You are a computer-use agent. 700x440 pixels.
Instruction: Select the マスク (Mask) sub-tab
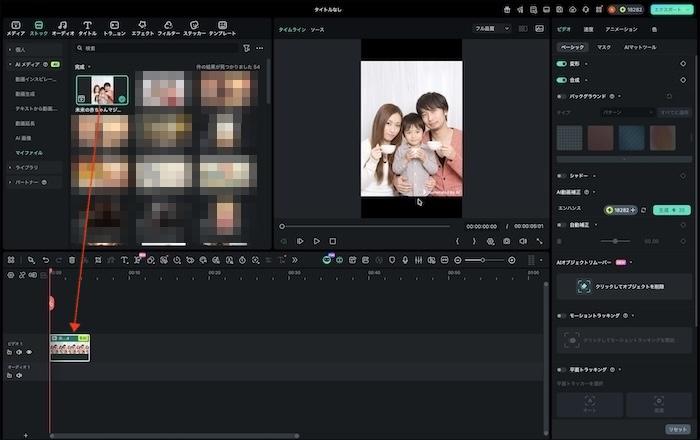pyautogui.click(x=604, y=47)
